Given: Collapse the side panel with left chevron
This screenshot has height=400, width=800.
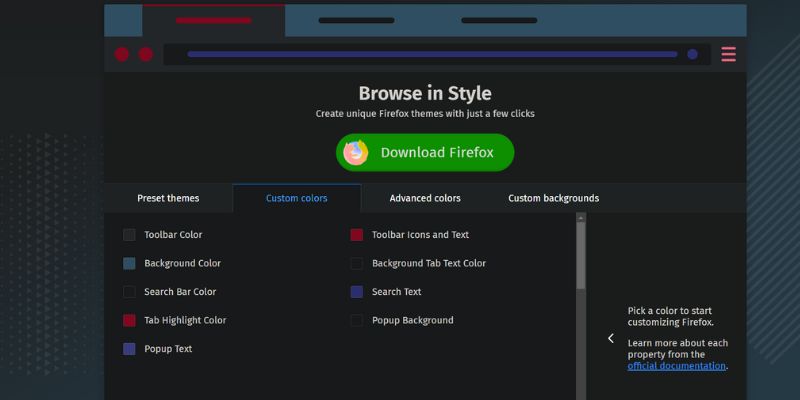Looking at the screenshot, I should [x=611, y=338].
